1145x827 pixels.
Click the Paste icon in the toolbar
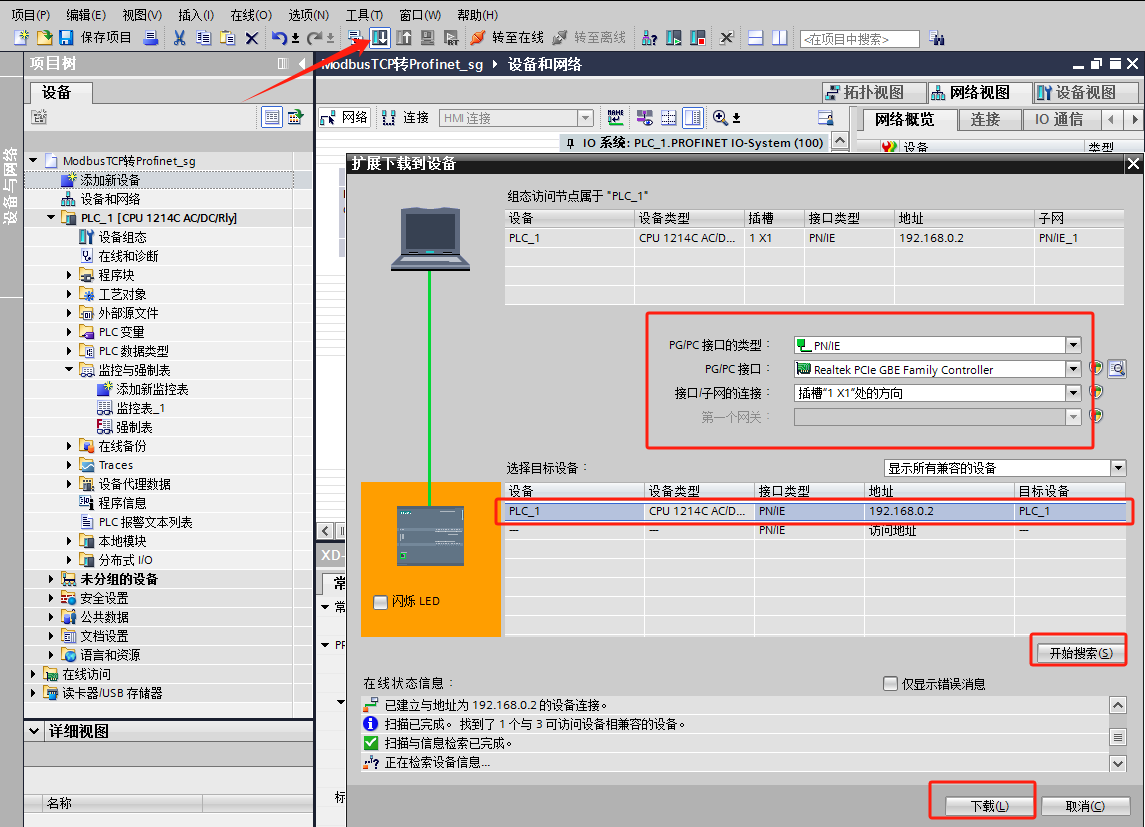pos(228,38)
